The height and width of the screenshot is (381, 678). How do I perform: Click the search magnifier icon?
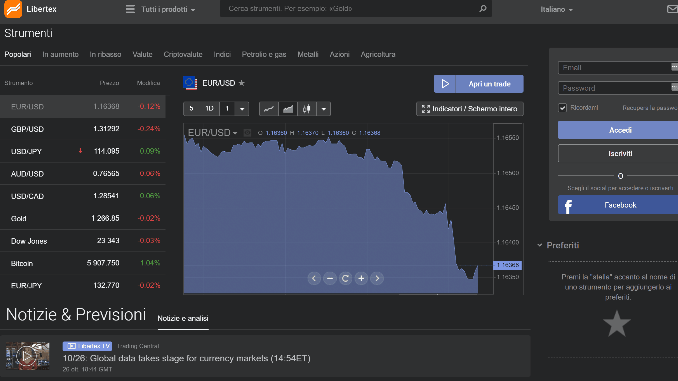(x=483, y=9)
